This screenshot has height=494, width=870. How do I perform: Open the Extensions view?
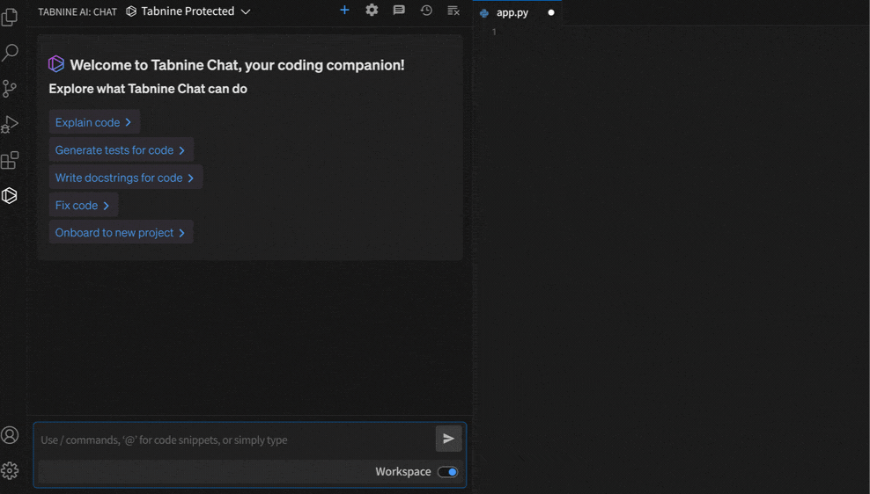[10, 160]
